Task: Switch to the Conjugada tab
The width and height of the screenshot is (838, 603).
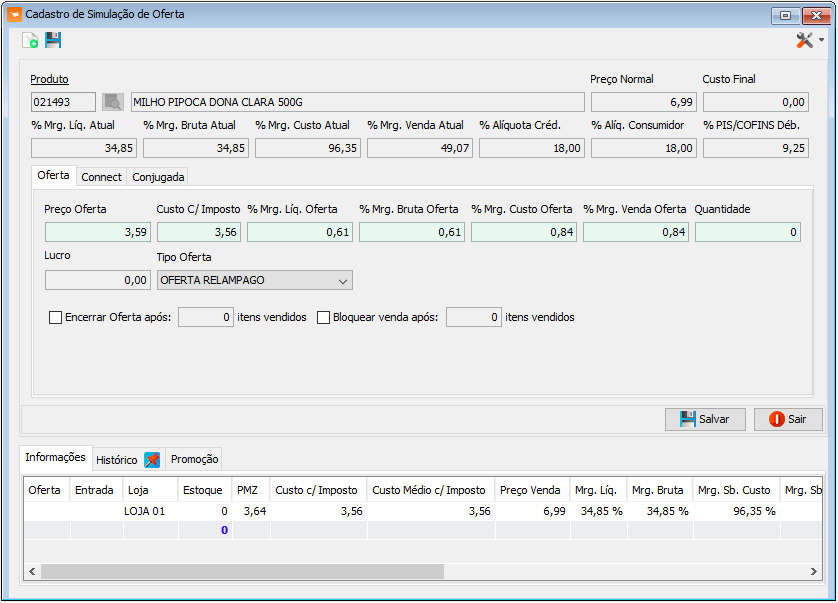Action: point(158,177)
